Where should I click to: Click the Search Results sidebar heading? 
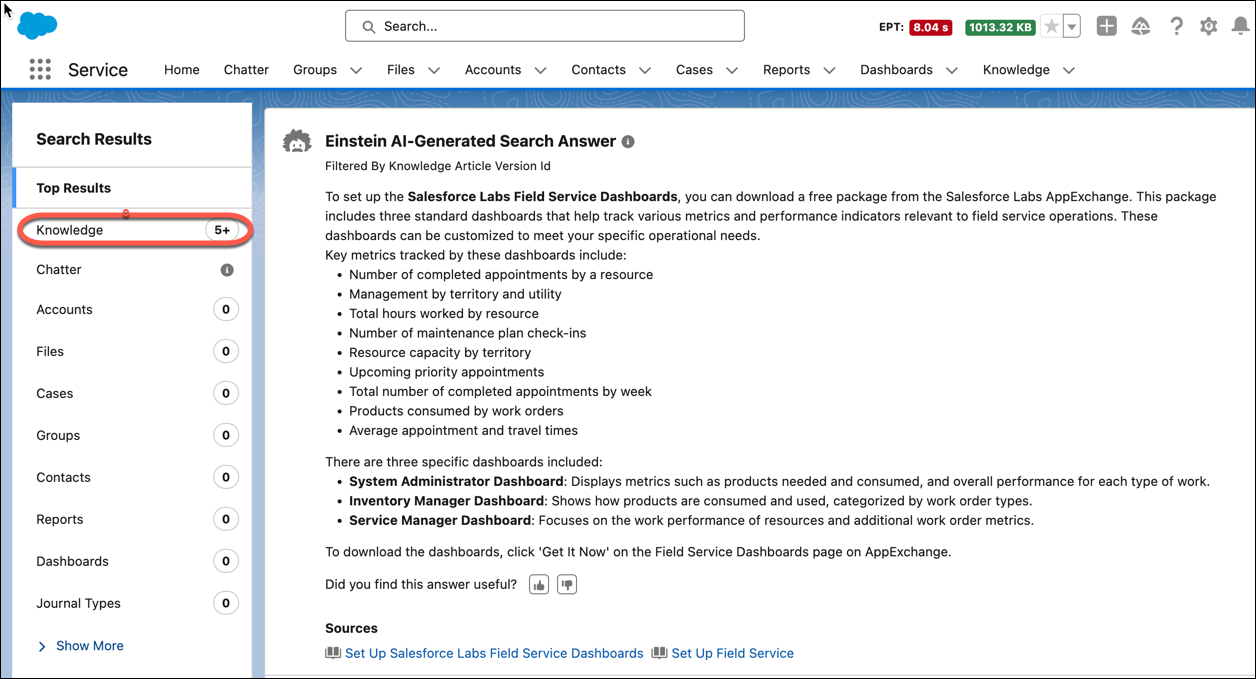(x=94, y=139)
